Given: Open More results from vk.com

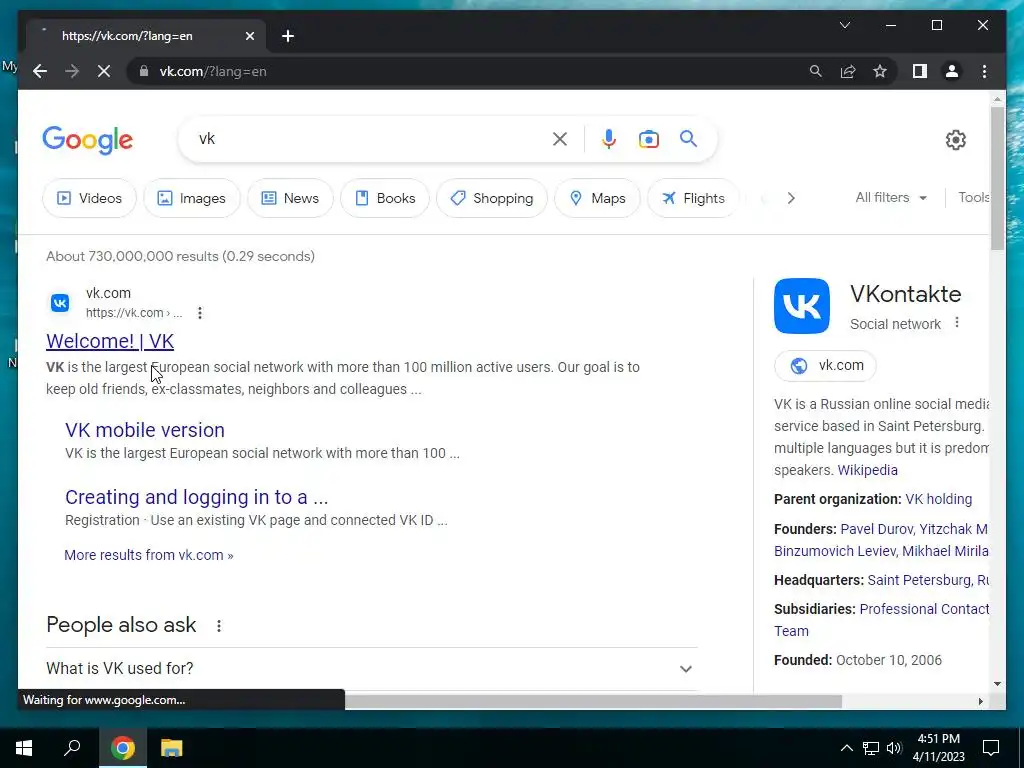Looking at the screenshot, I should 149,555.
